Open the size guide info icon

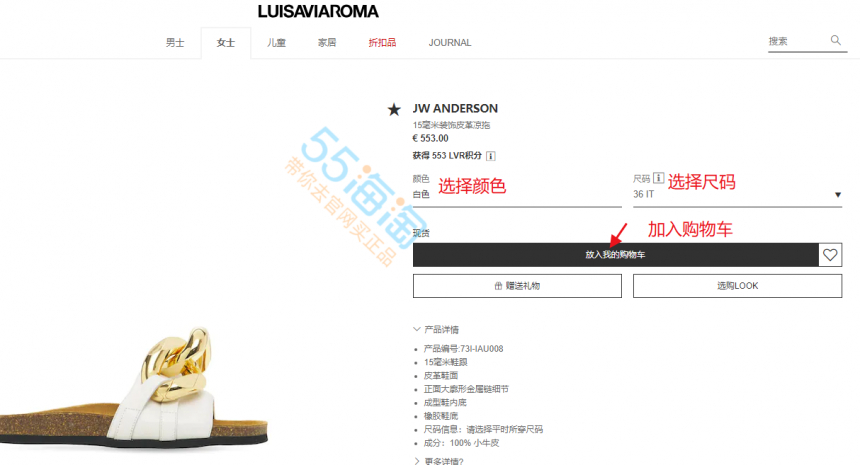pyautogui.click(x=659, y=178)
